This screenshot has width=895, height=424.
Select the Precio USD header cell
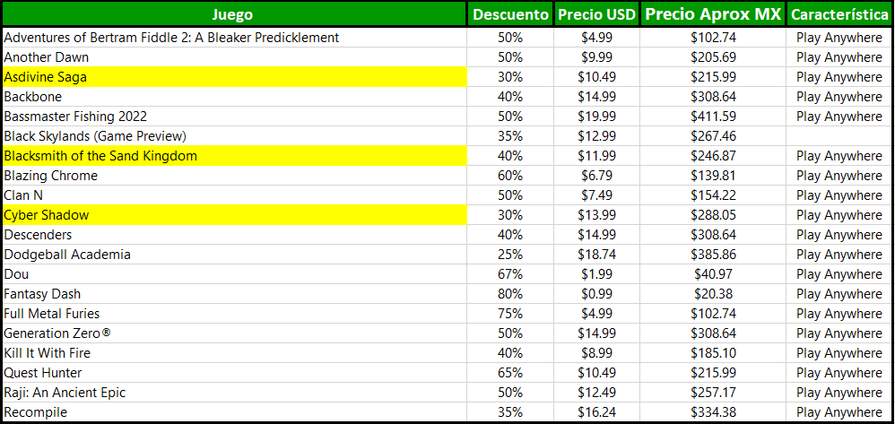tap(596, 14)
